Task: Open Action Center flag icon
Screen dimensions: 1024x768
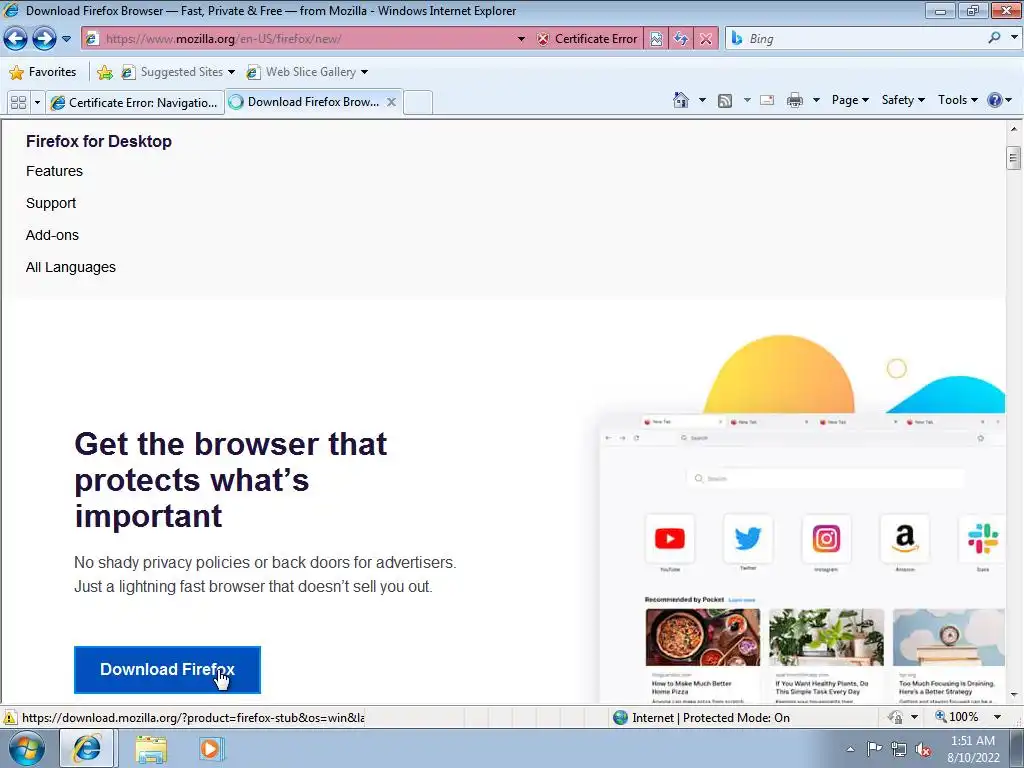Action: tap(874, 749)
